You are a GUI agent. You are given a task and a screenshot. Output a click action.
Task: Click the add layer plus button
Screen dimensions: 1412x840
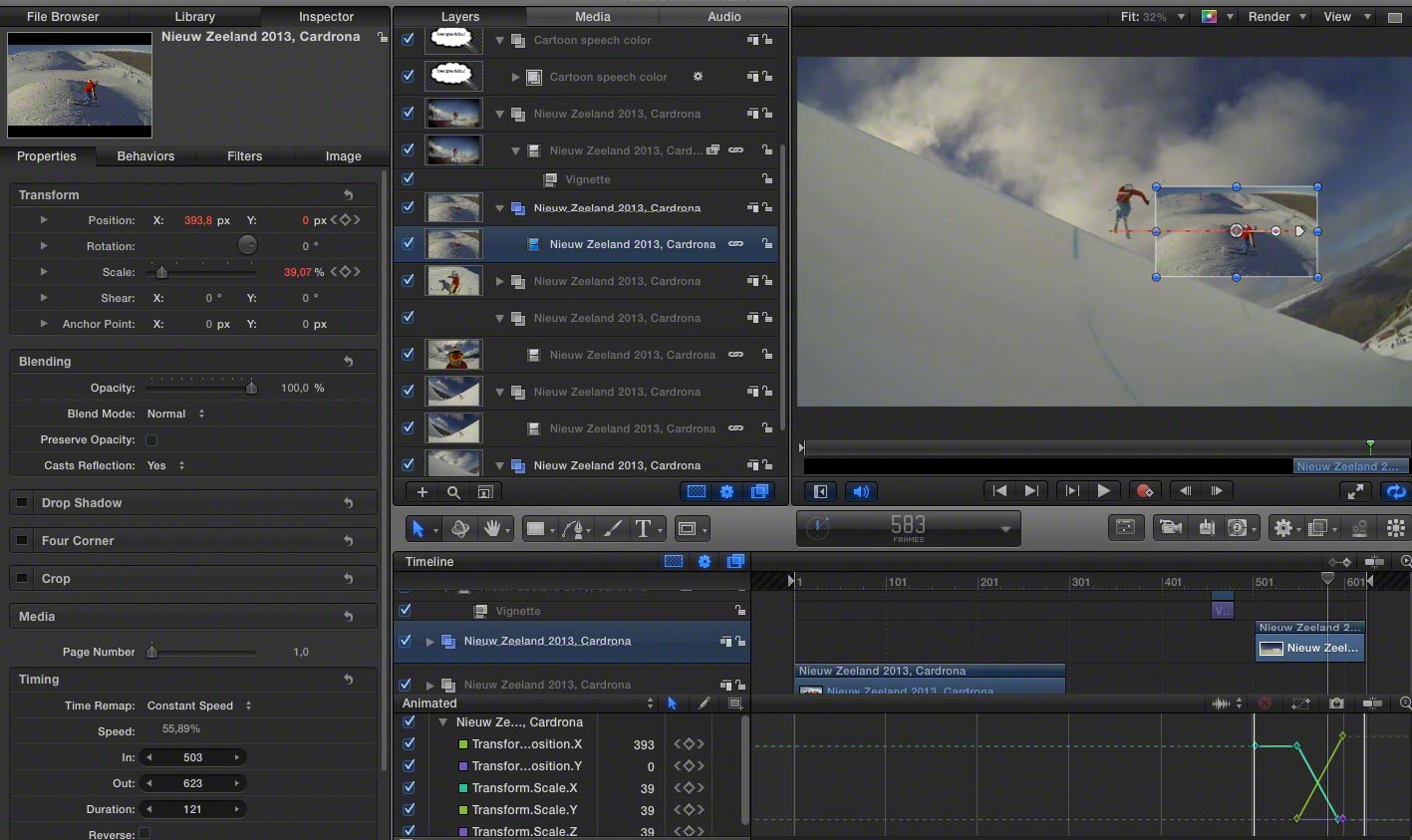[x=423, y=492]
